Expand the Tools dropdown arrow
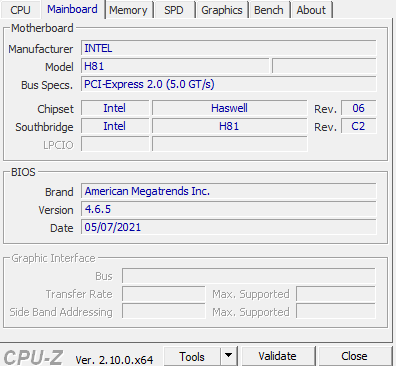Image resolution: width=396 pixels, height=366 pixels. tap(229, 356)
